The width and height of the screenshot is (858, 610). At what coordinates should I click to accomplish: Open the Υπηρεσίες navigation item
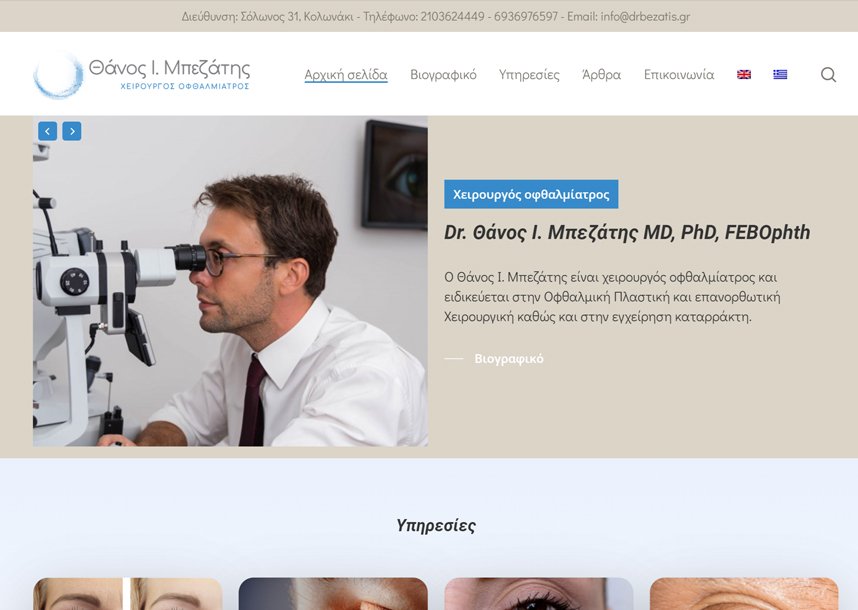tap(529, 74)
